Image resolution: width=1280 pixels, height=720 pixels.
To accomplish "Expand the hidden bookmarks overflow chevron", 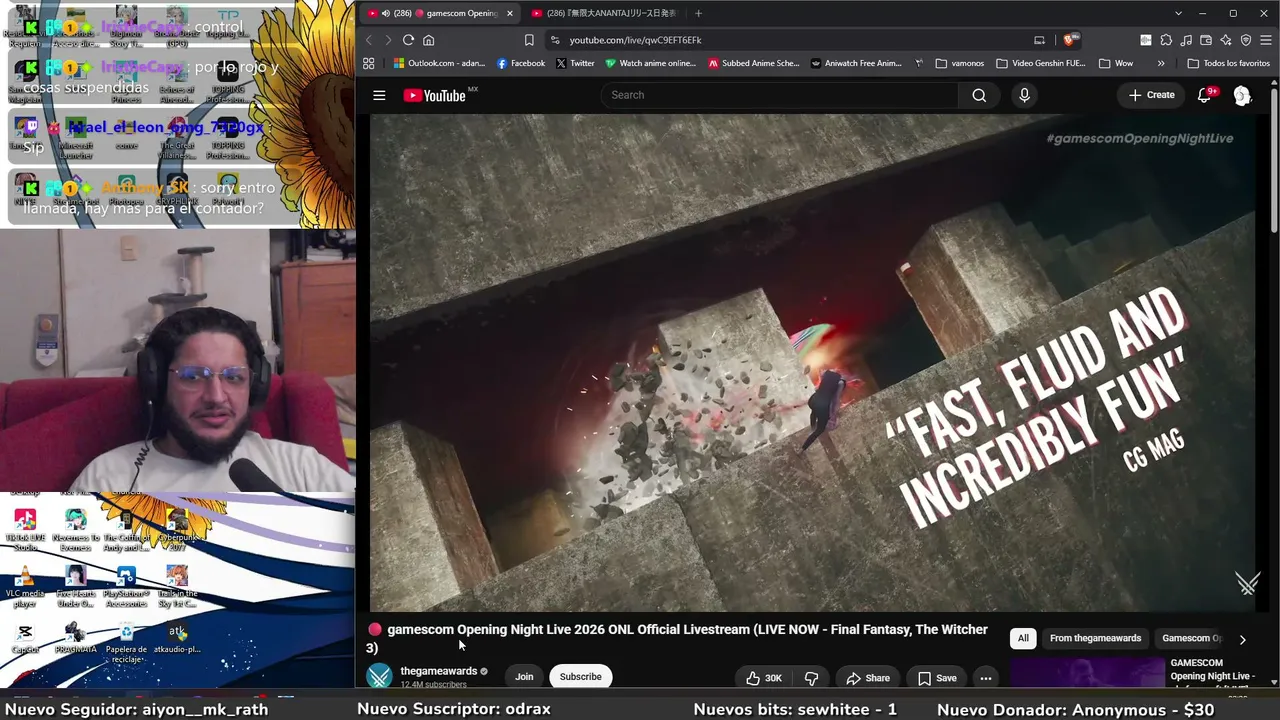I will [1161, 63].
